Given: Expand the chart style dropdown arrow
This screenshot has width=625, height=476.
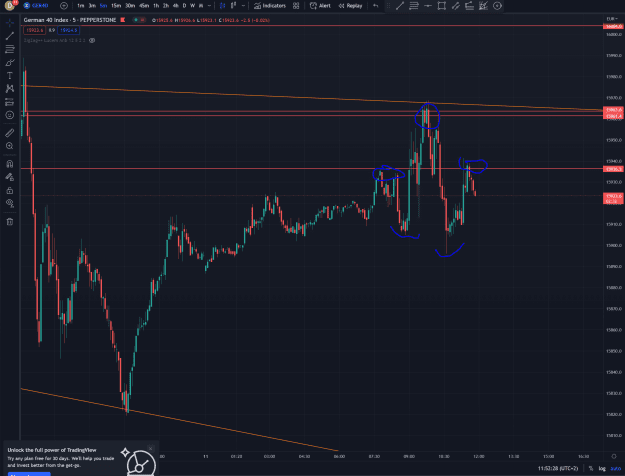Looking at the screenshot, I should click(x=243, y=6).
